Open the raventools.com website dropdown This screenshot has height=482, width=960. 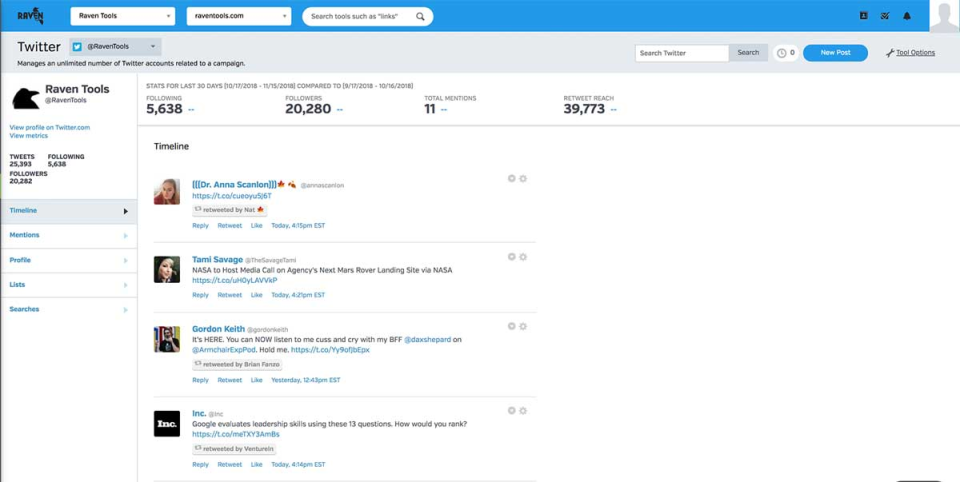239,17
